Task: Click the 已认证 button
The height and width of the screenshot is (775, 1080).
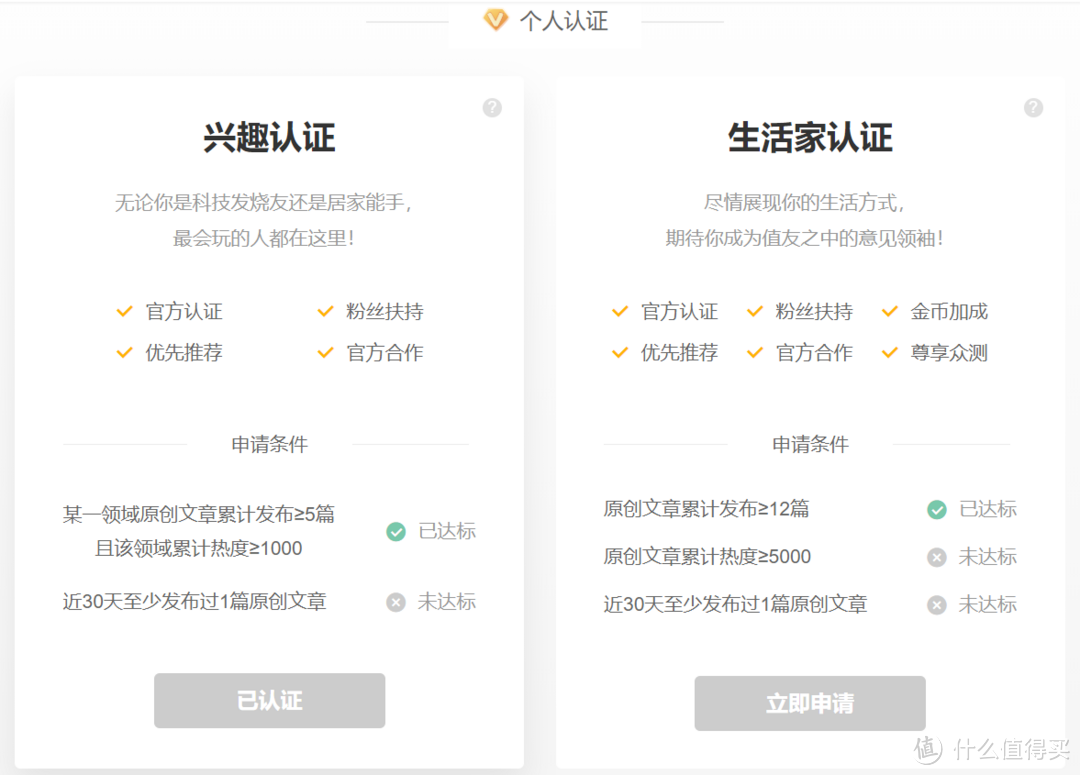Action: 269,700
